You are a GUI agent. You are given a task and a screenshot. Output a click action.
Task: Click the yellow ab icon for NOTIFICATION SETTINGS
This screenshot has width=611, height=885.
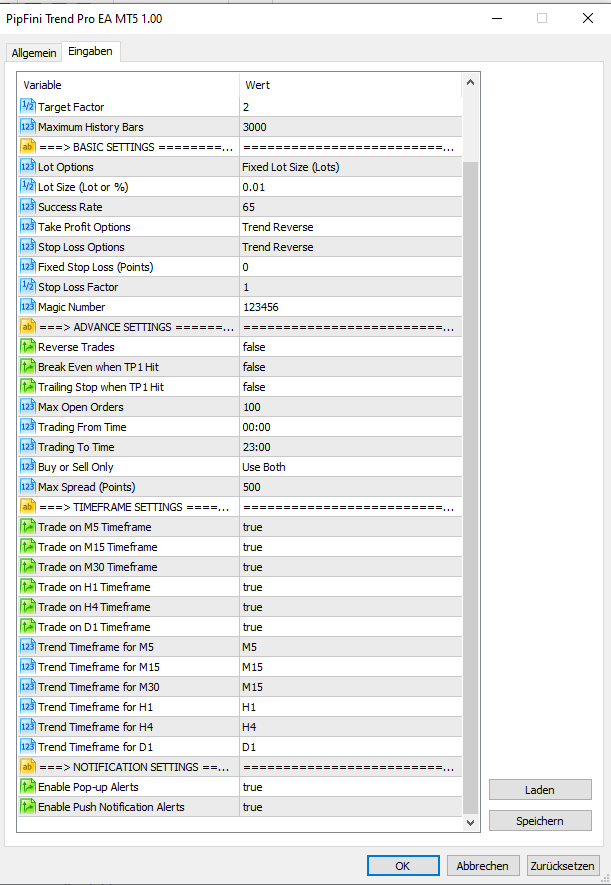coord(28,766)
